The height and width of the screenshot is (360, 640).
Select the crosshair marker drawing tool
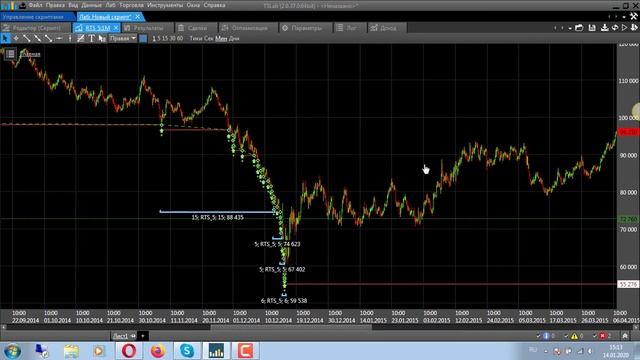coord(16,38)
